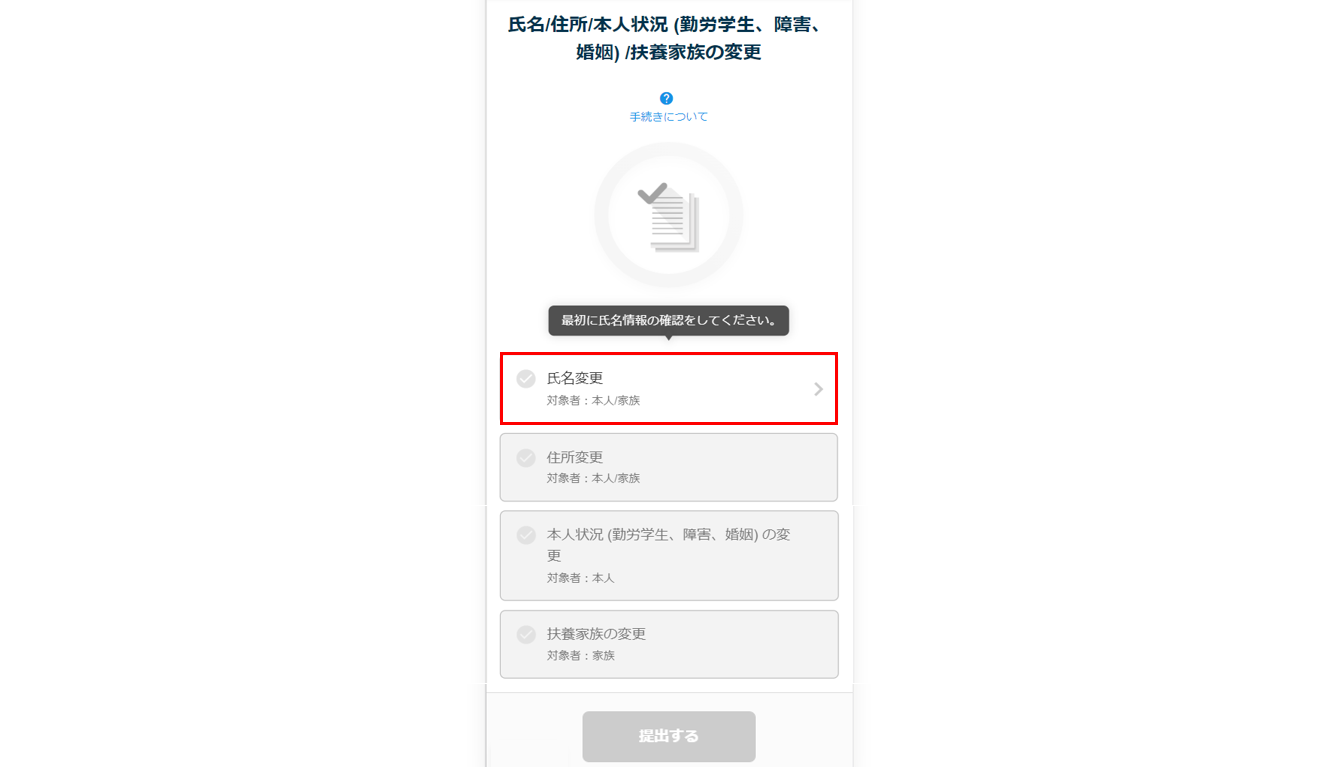Open the 手続きについて link
This screenshot has height=767, width=1331.
click(x=668, y=117)
